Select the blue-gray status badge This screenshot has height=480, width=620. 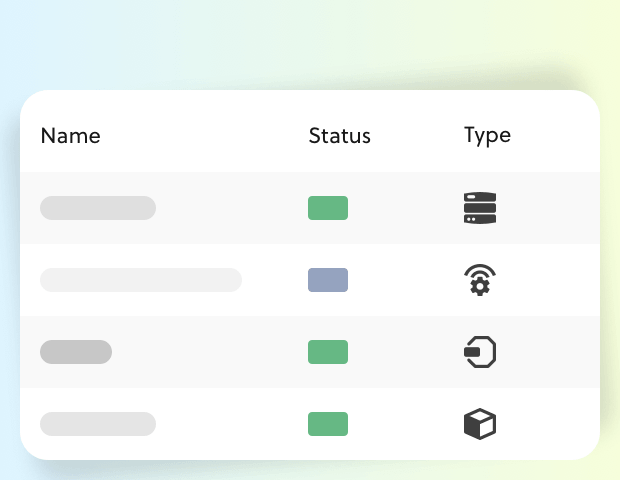328,280
